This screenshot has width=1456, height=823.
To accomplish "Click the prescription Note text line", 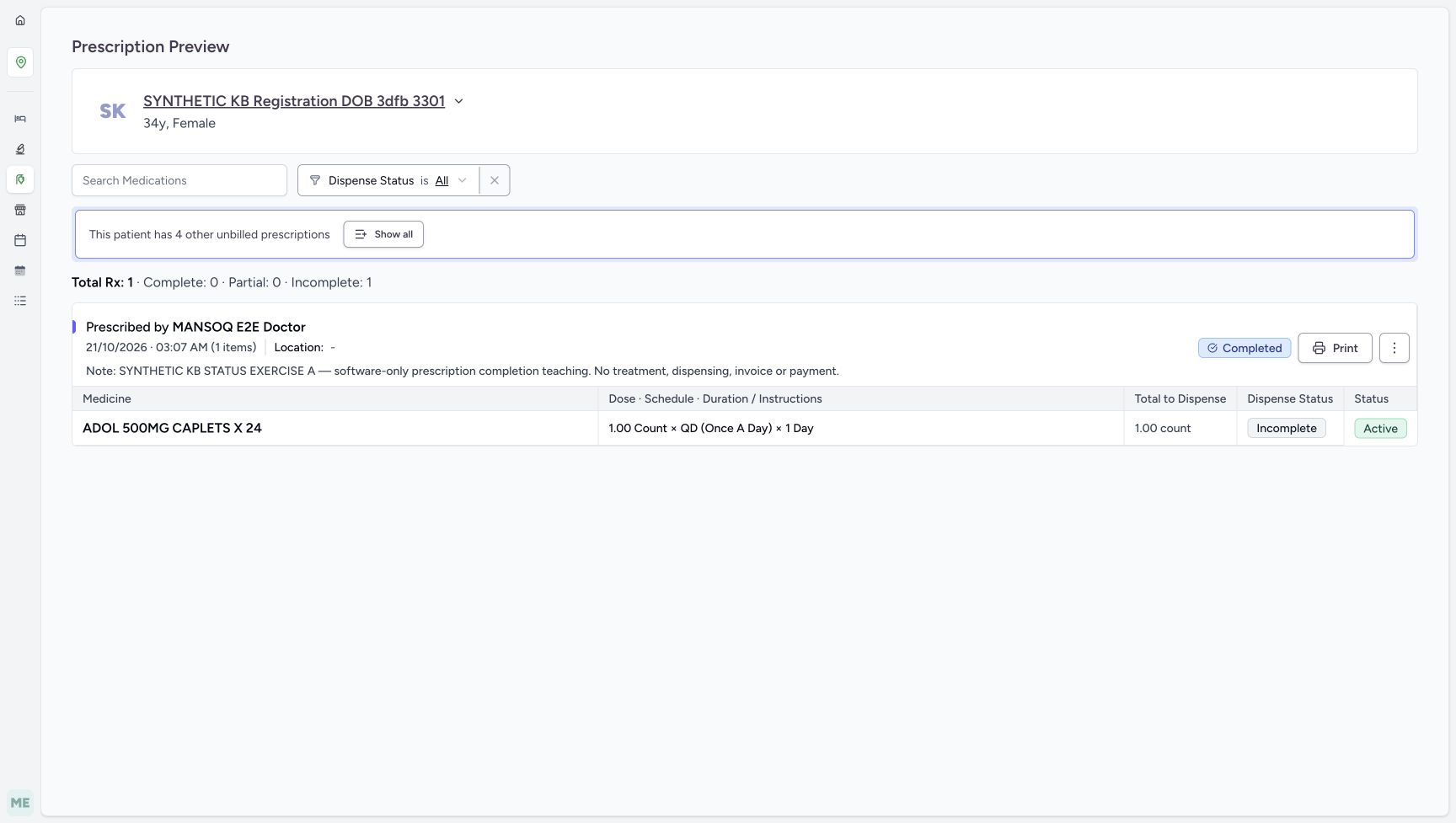I will tap(463, 371).
